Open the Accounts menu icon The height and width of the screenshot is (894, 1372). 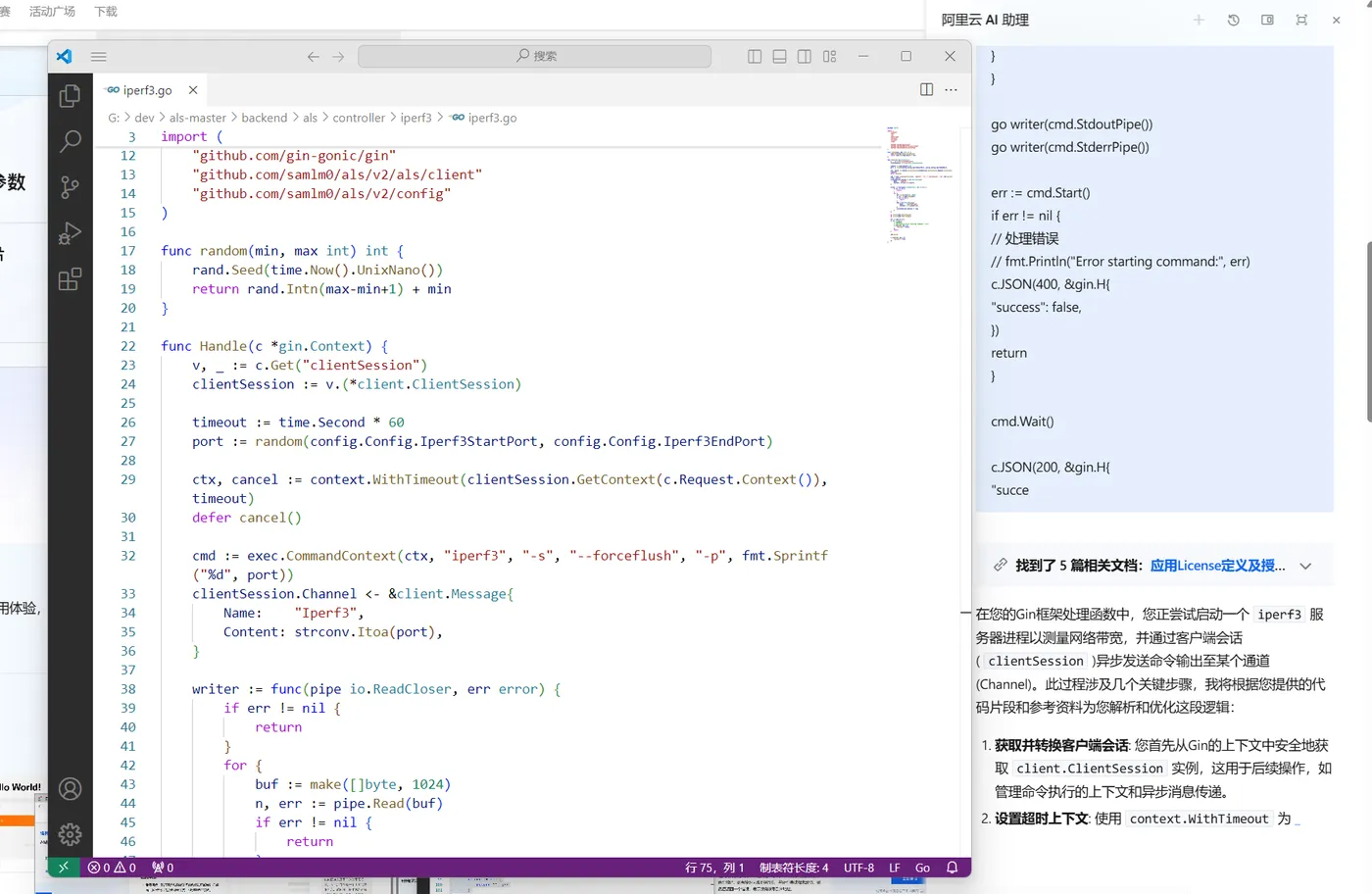(70, 788)
